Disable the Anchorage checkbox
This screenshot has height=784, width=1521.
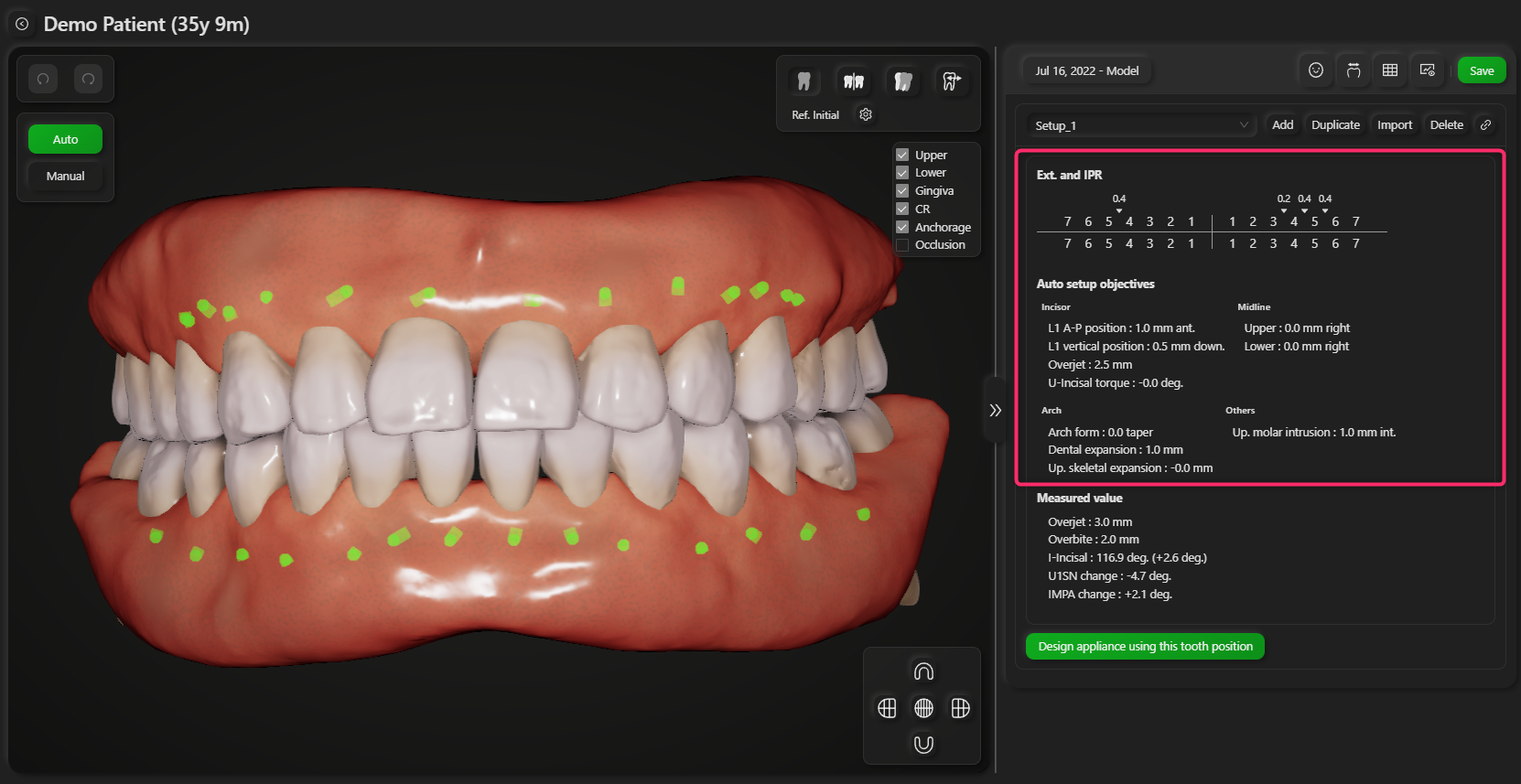click(x=902, y=227)
